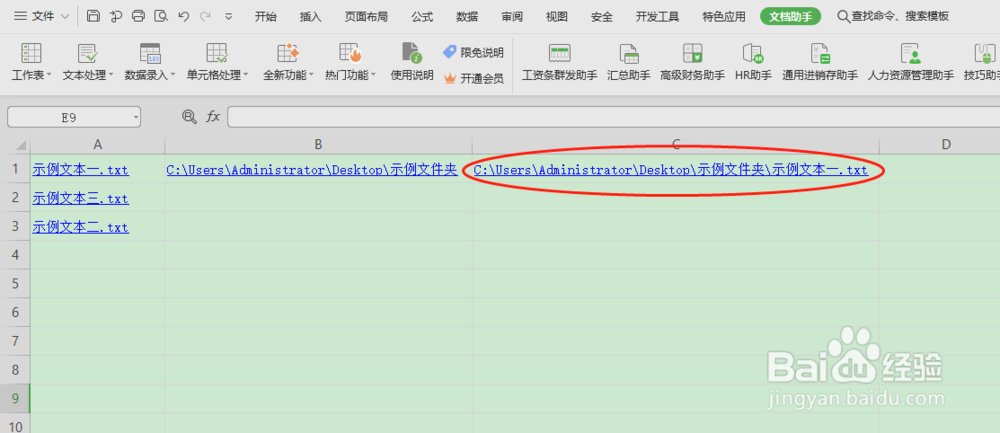Open the 全新功能 dropdown
The width and height of the screenshot is (1000, 433).
[288, 62]
